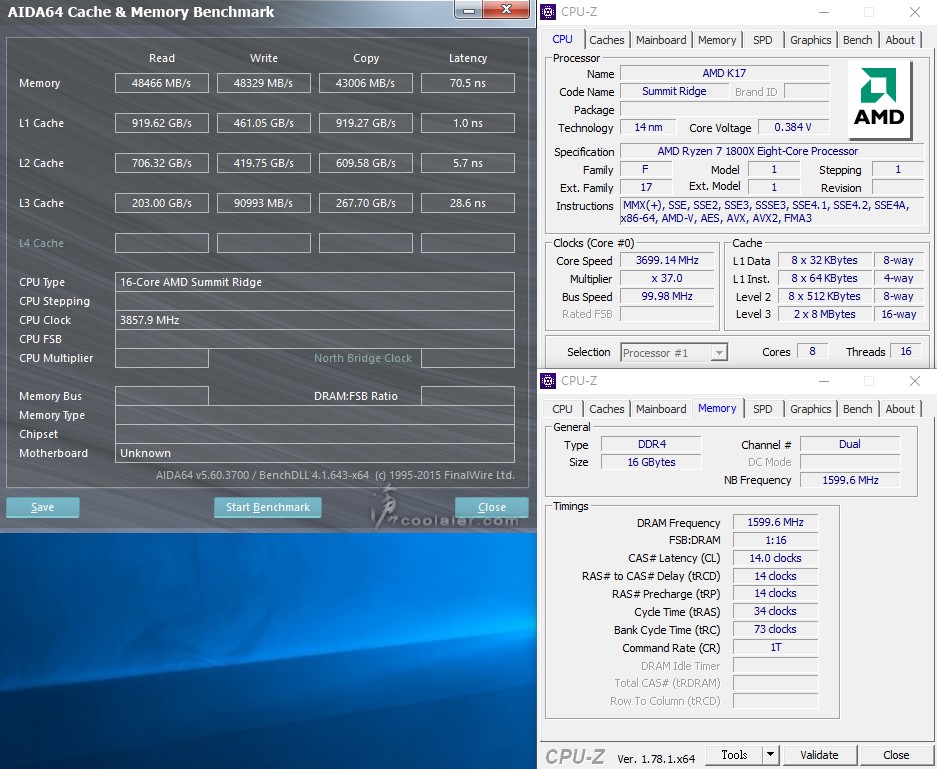Switch to the Bench tab in the memory CPU-Z window

point(858,409)
